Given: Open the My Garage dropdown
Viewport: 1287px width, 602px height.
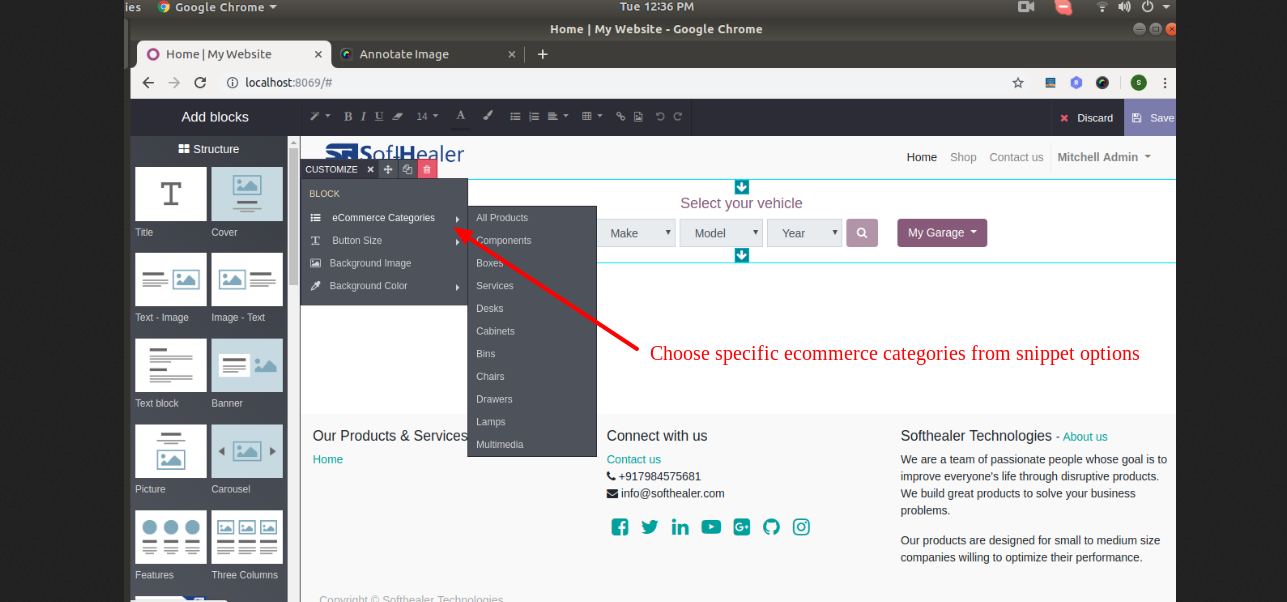Looking at the screenshot, I should pos(942,233).
